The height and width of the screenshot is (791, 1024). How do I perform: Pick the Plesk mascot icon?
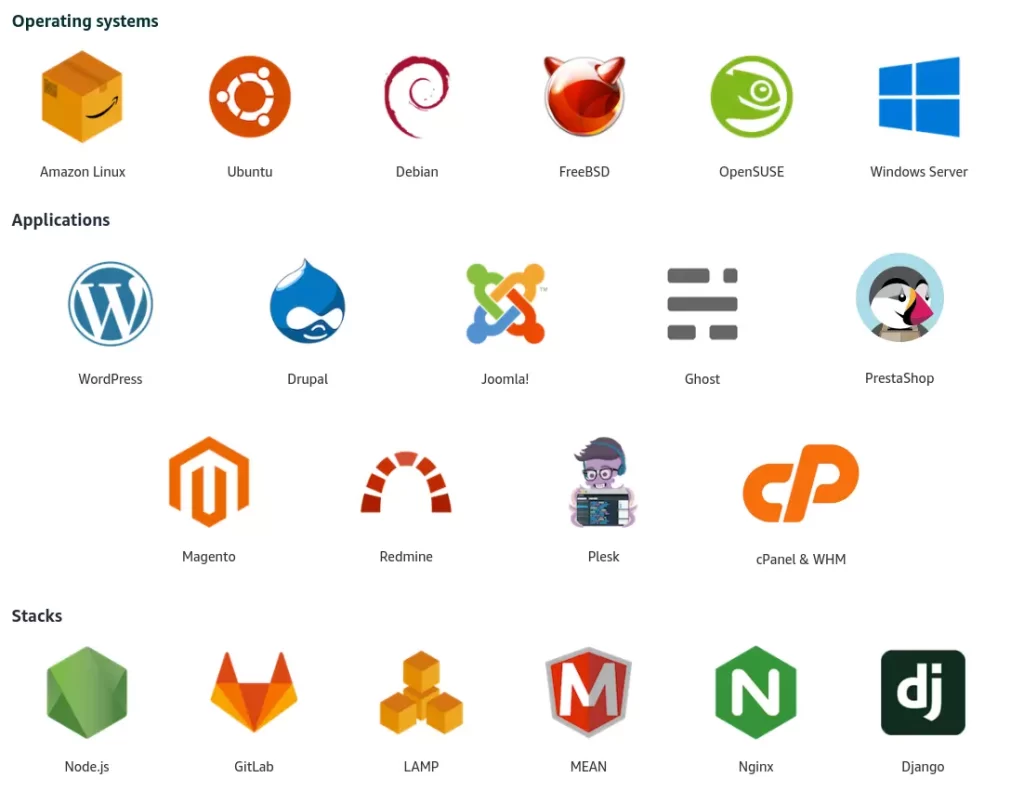click(603, 482)
